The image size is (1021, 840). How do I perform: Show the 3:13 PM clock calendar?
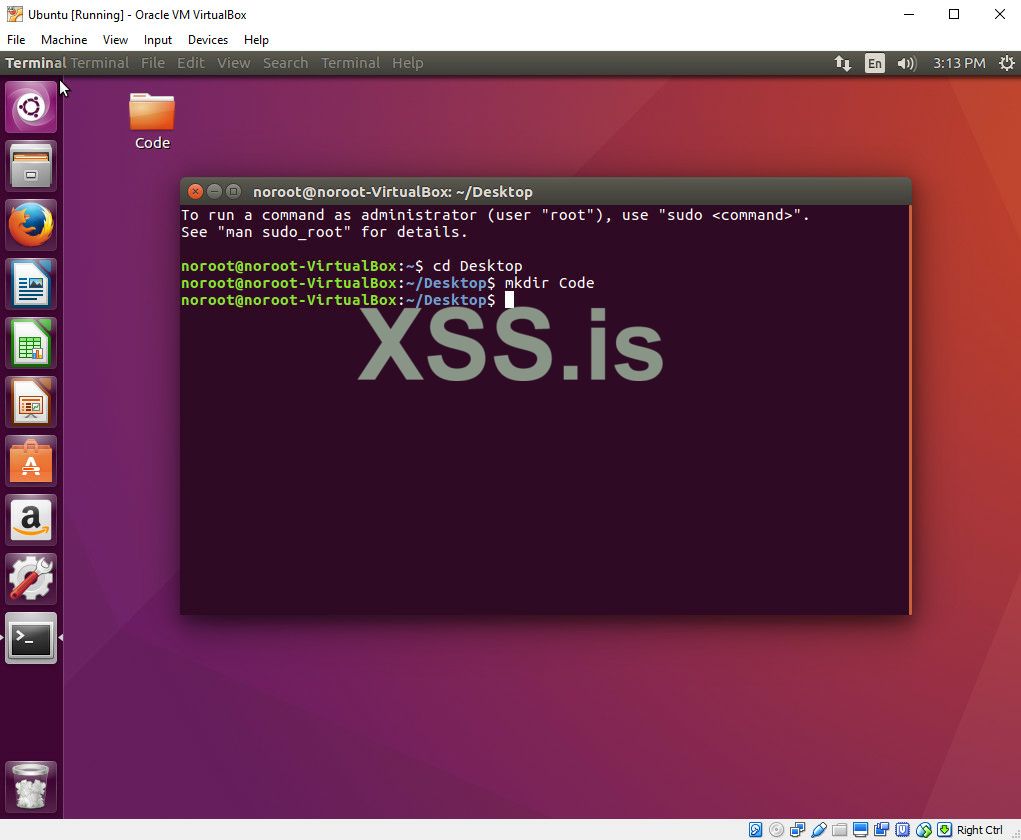point(958,63)
